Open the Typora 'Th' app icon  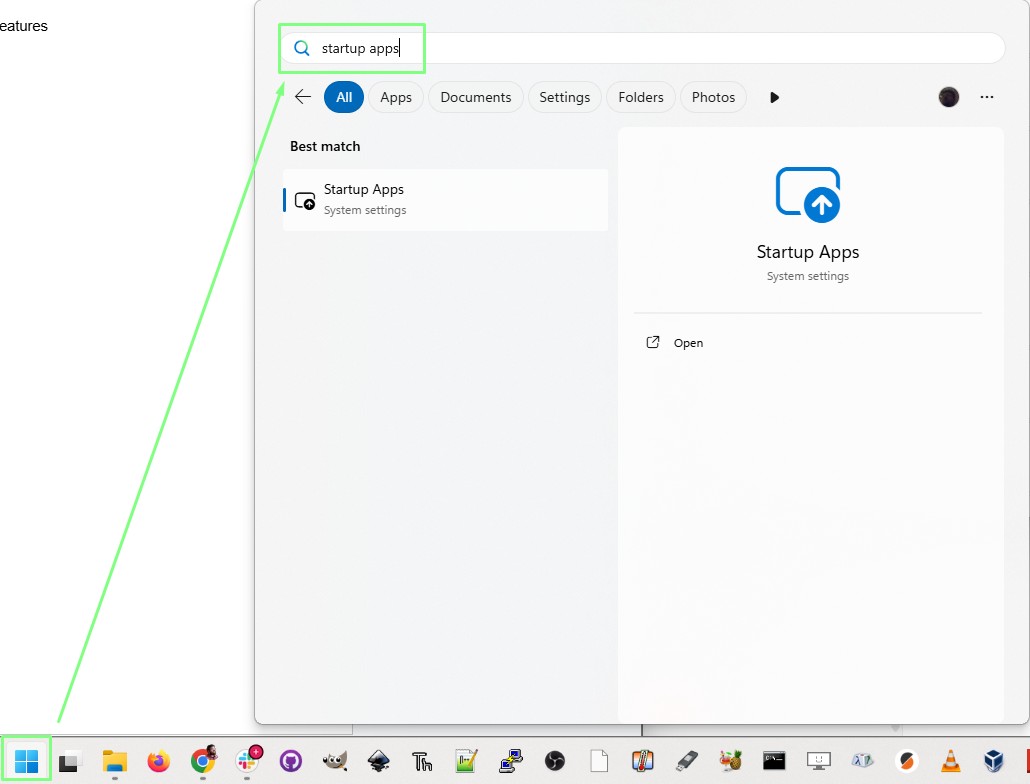(x=422, y=761)
